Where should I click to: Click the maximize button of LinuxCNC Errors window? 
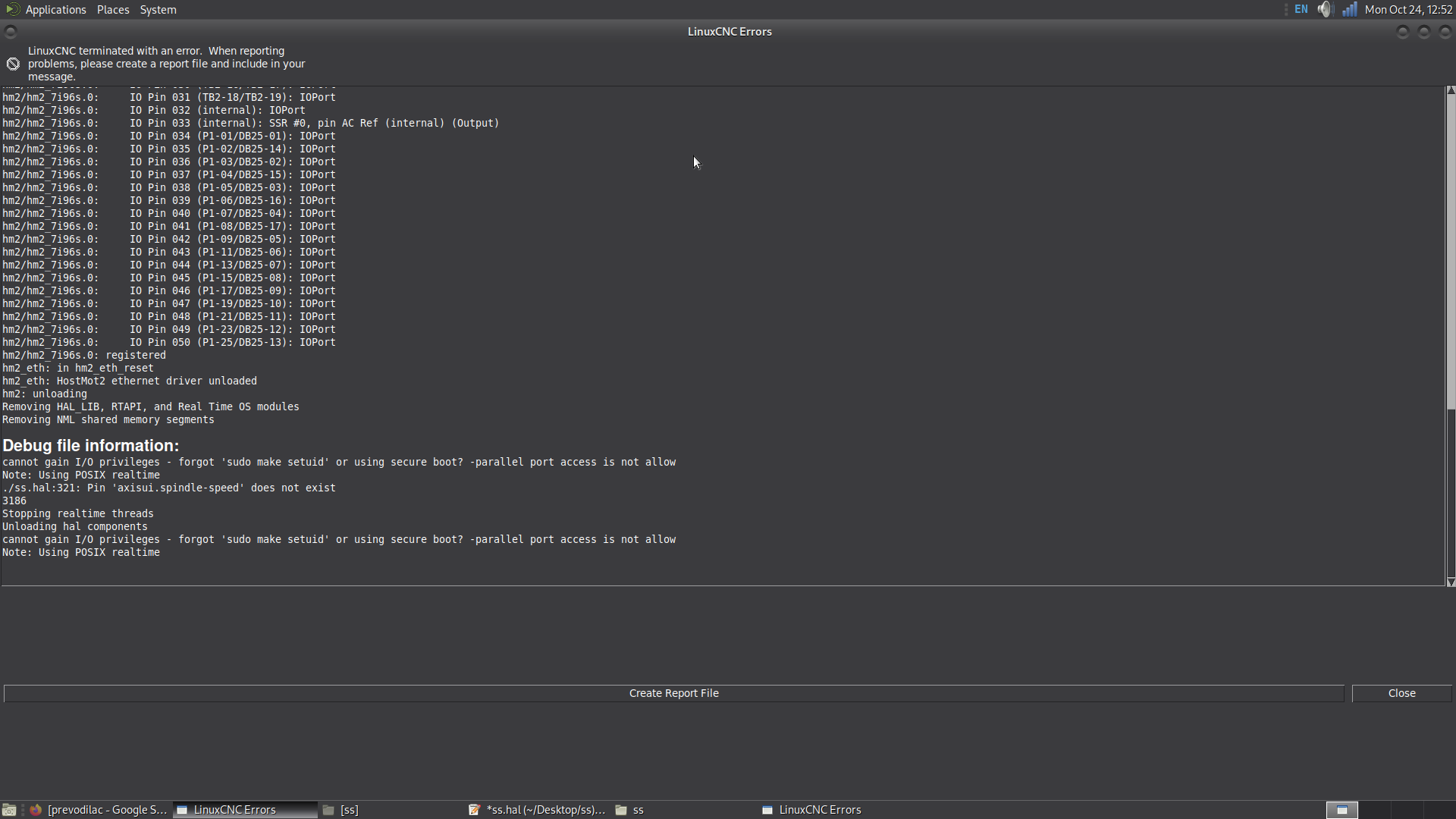tap(1424, 32)
